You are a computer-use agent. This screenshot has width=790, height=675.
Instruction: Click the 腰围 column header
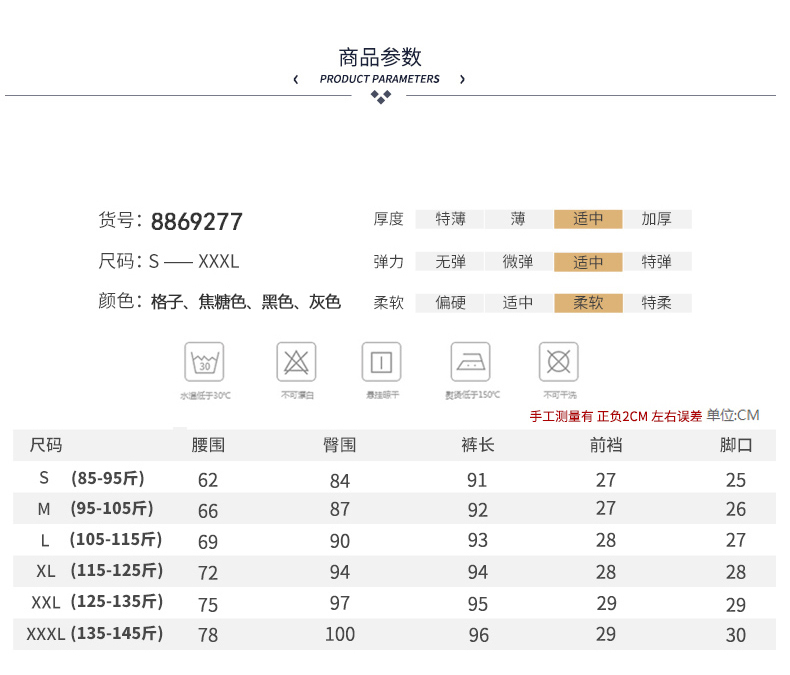point(208,445)
